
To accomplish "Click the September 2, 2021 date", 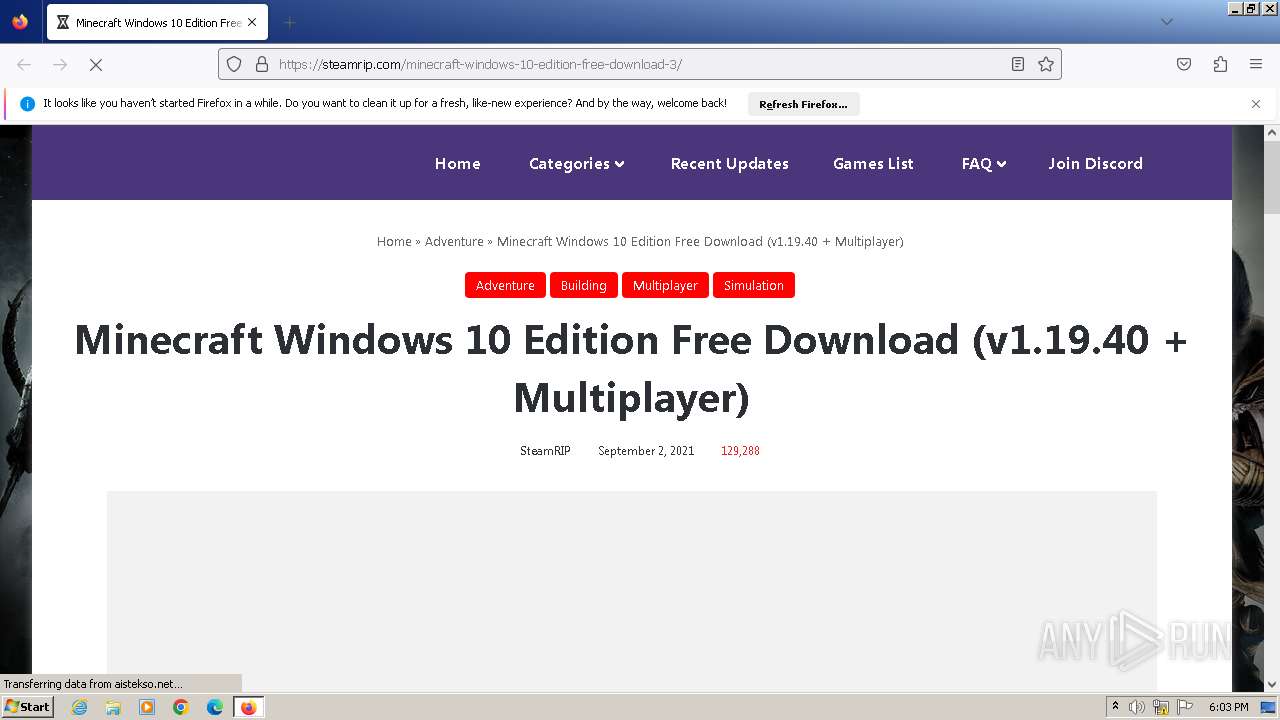I will (646, 451).
